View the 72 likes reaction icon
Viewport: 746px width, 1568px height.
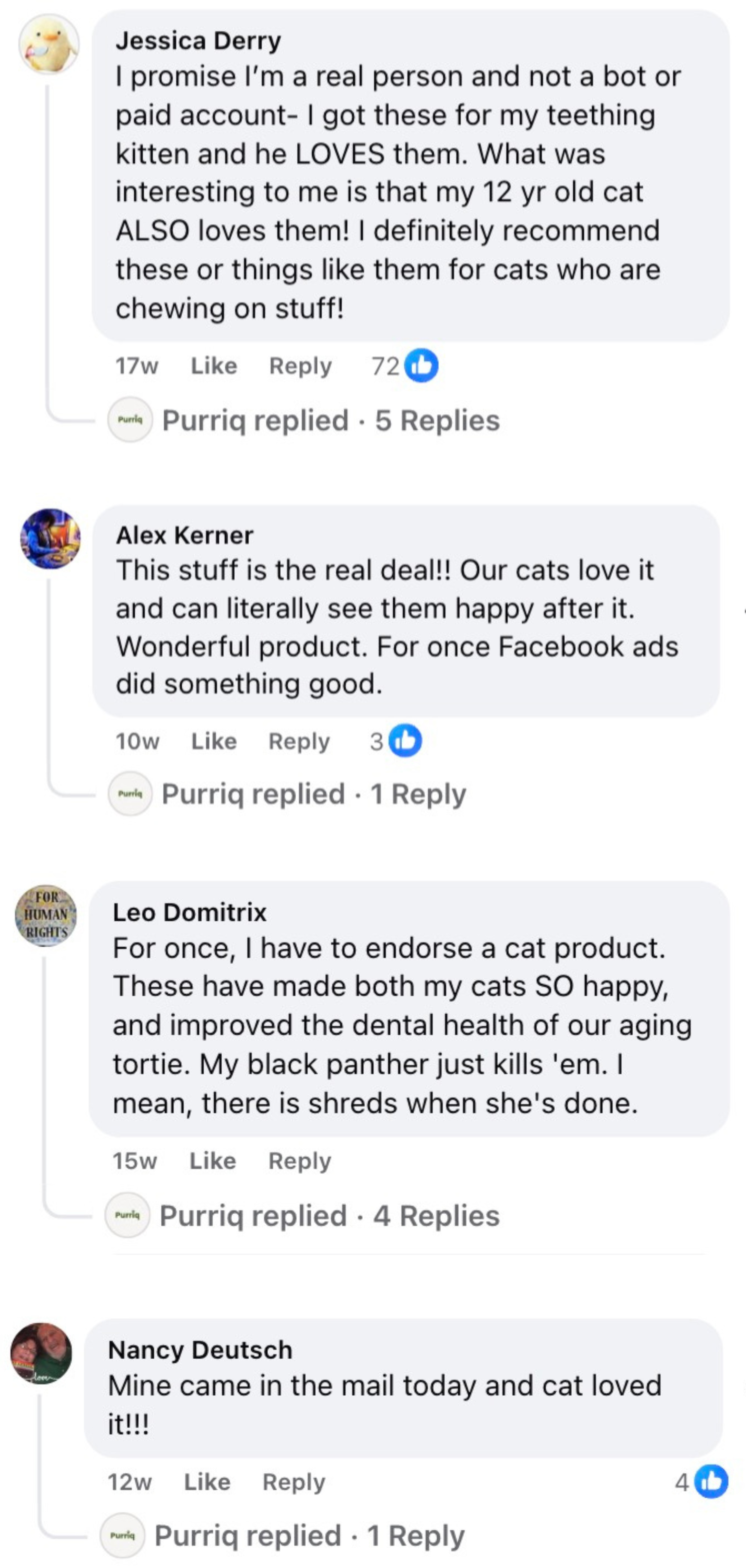click(x=422, y=366)
